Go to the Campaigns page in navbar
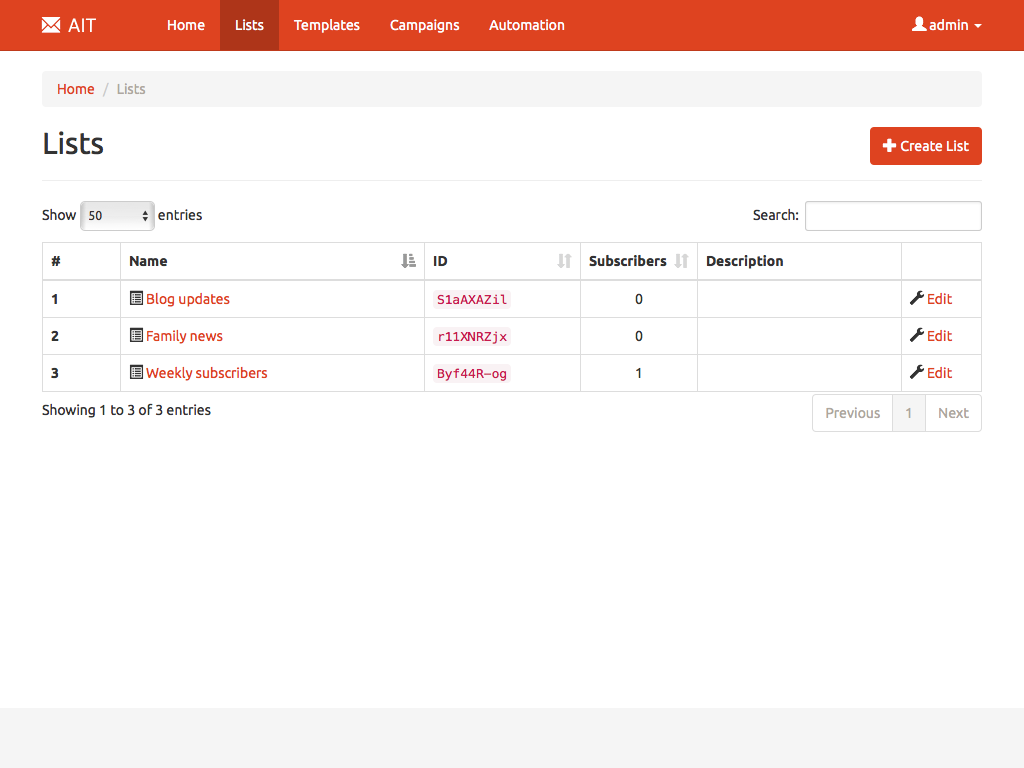The height and width of the screenshot is (768, 1024). (x=424, y=25)
